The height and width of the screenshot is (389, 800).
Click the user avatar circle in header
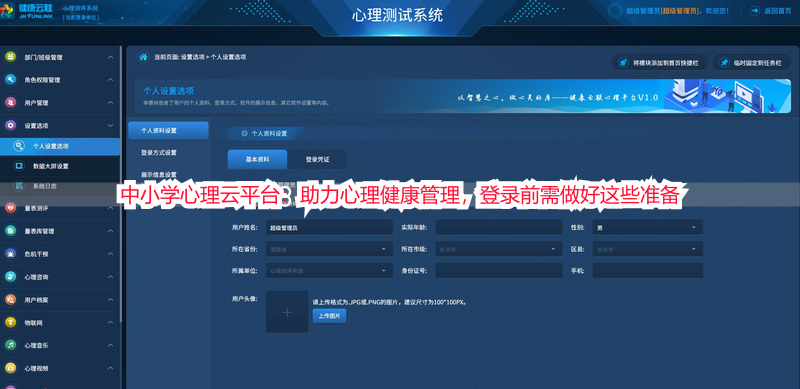tap(616, 10)
